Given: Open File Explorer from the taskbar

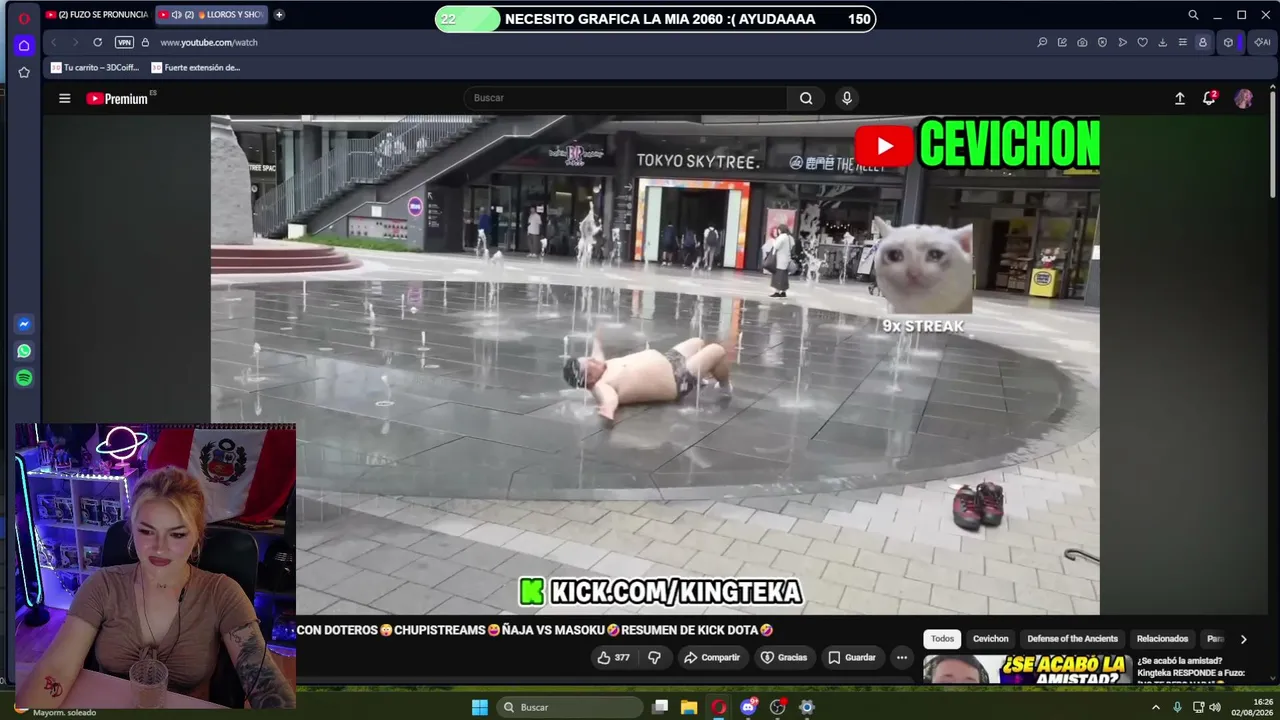Looking at the screenshot, I should click(x=689, y=707).
